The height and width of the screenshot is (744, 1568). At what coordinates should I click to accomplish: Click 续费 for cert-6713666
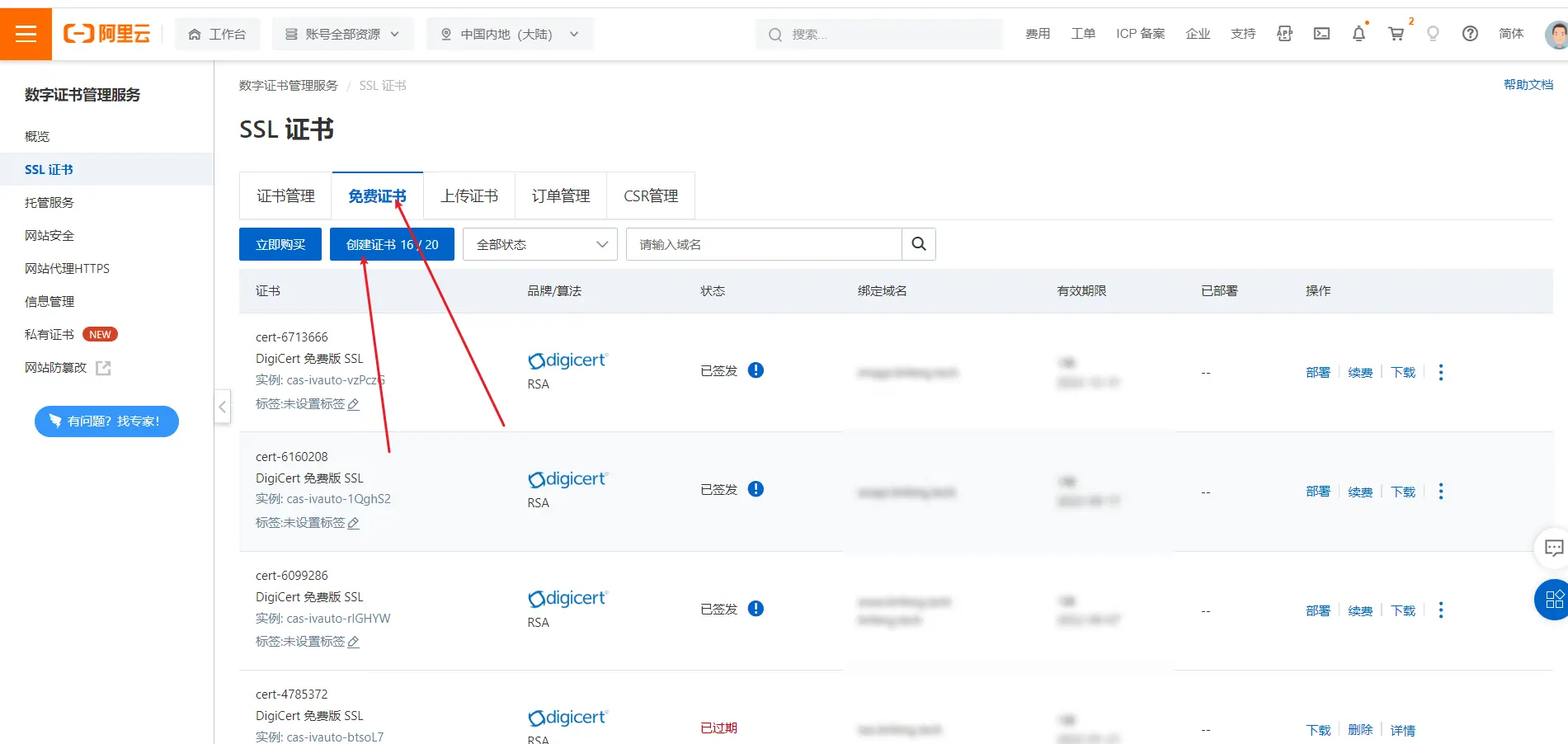coord(1360,373)
